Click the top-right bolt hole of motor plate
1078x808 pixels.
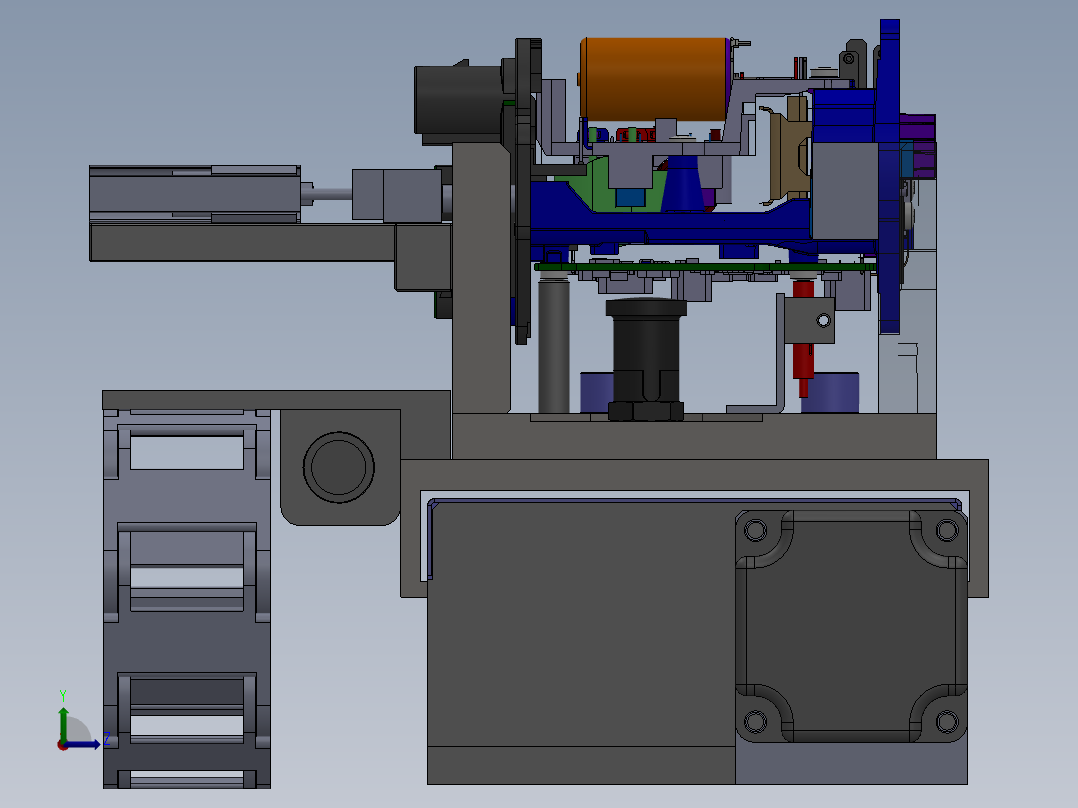pyautogui.click(x=947, y=530)
